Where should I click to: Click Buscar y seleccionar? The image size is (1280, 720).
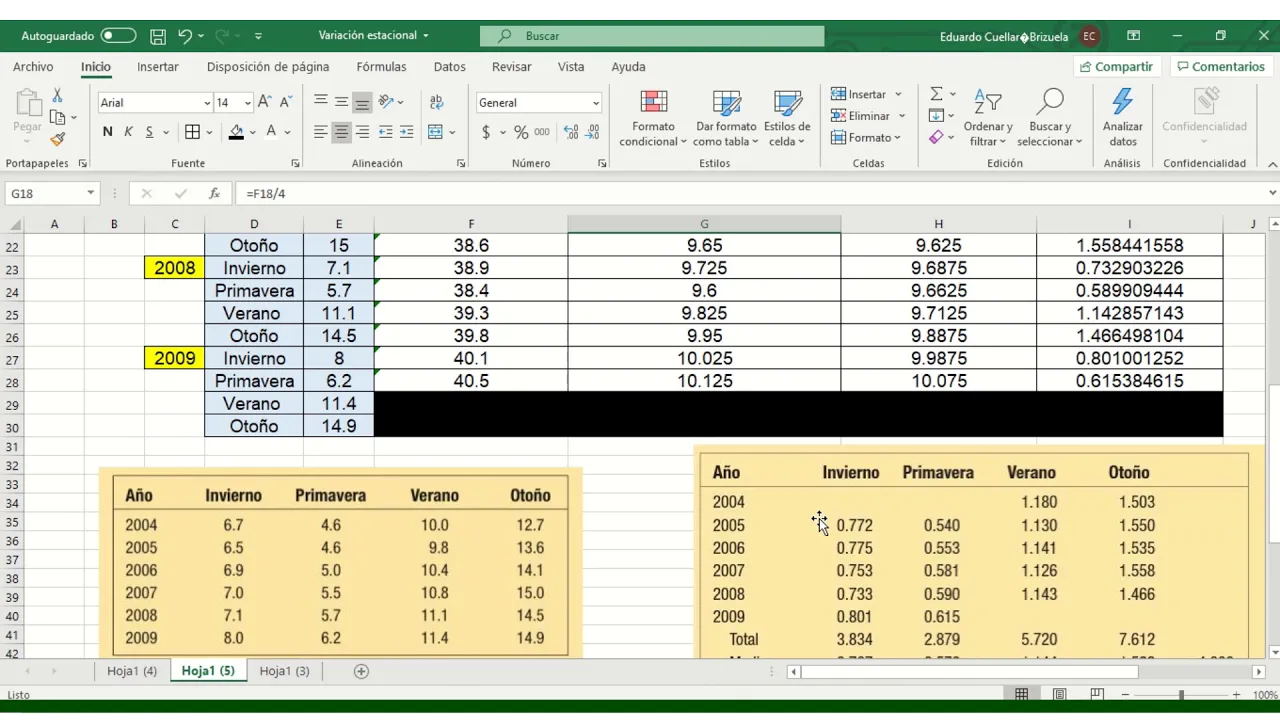point(1050,118)
